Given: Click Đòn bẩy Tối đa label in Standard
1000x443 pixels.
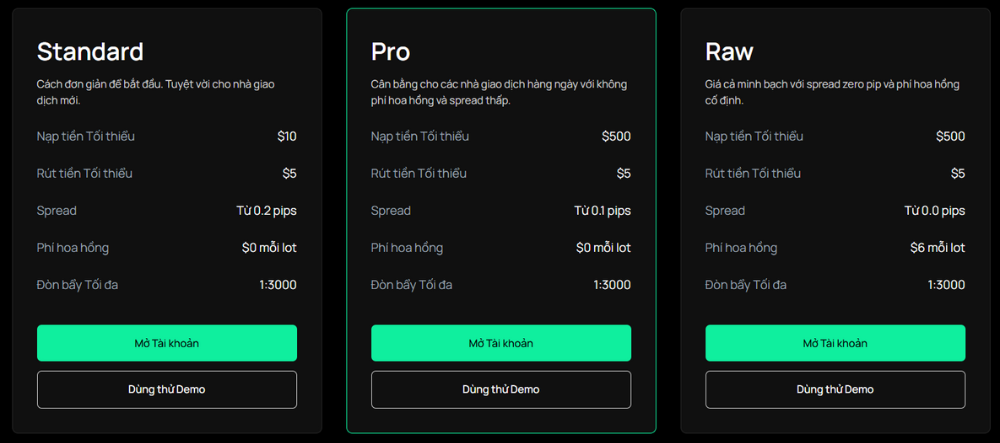Looking at the screenshot, I should point(77,285).
